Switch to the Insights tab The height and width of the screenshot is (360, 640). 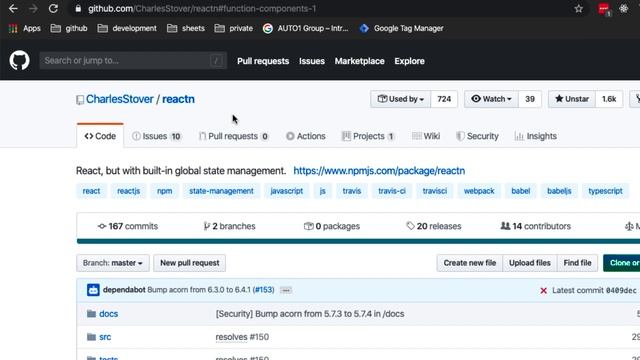coord(536,136)
